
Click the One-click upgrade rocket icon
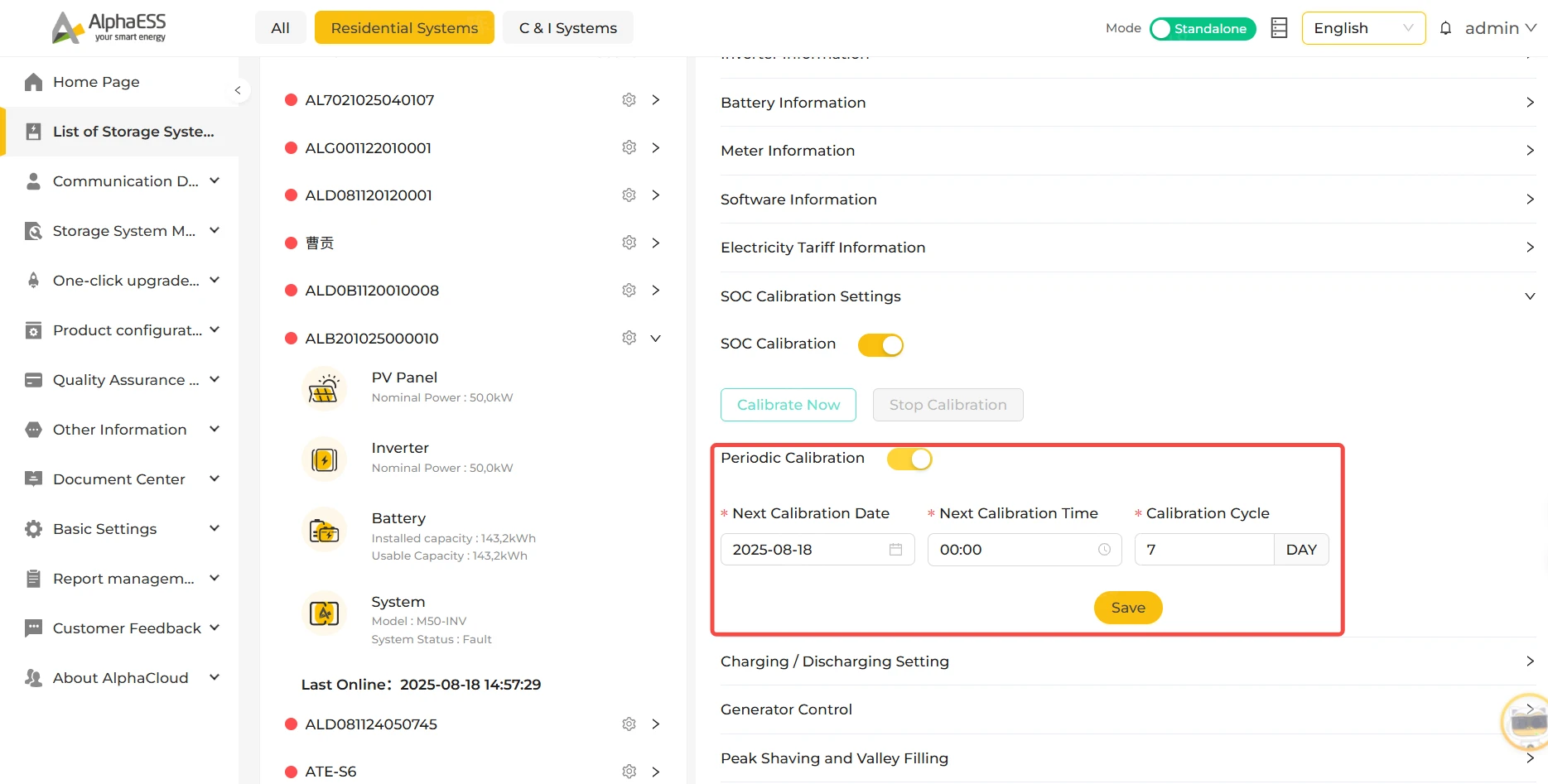coord(33,281)
